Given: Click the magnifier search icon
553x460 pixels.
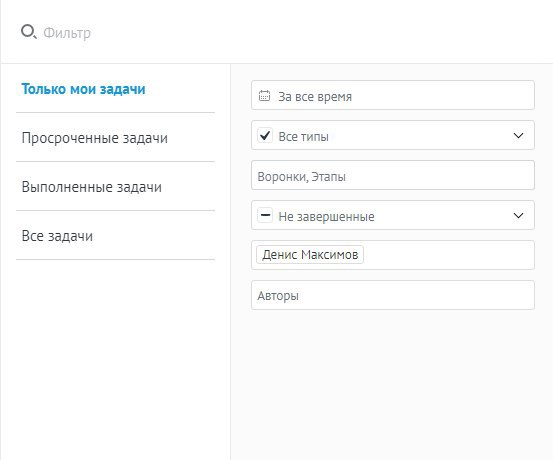Looking at the screenshot, I should (29, 32).
